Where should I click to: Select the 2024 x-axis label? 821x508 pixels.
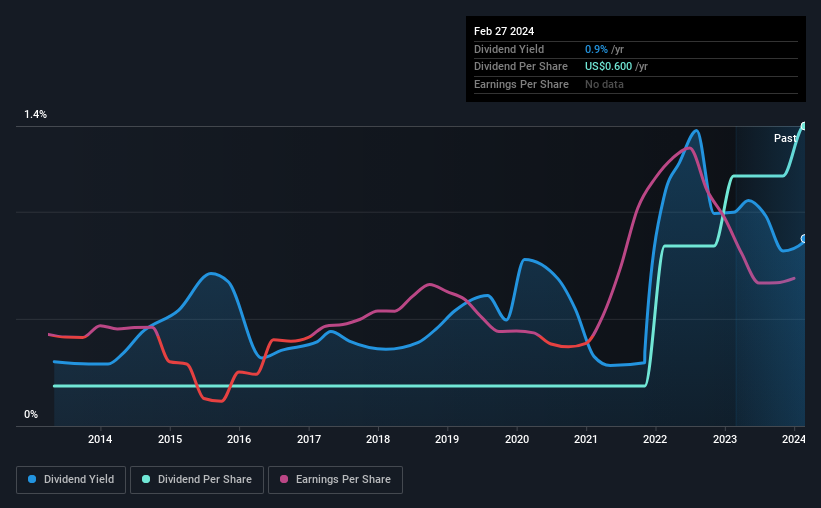pyautogui.click(x=793, y=439)
